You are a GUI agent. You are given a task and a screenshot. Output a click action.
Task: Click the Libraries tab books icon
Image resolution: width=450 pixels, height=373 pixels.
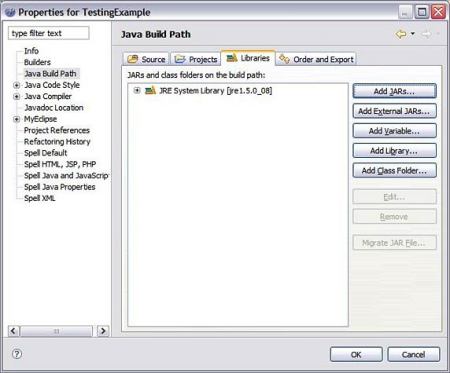click(232, 58)
